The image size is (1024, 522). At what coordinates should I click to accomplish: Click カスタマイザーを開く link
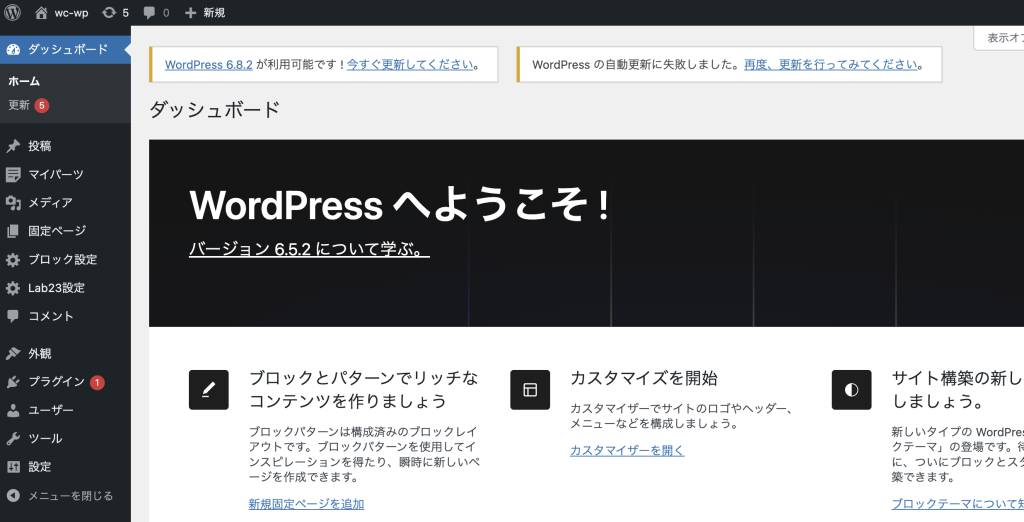(627, 450)
